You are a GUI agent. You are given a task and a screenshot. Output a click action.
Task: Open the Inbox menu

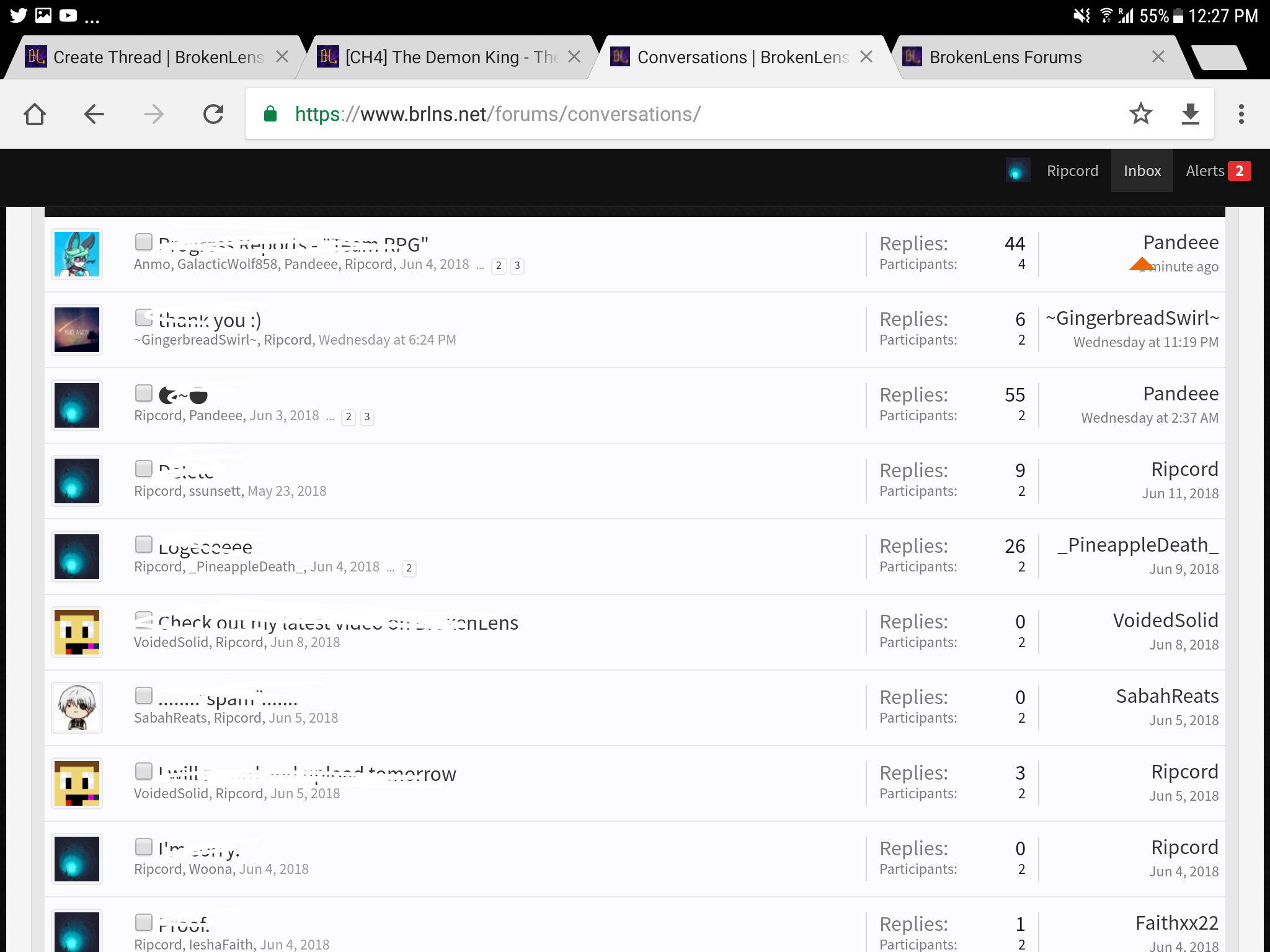tap(1142, 171)
